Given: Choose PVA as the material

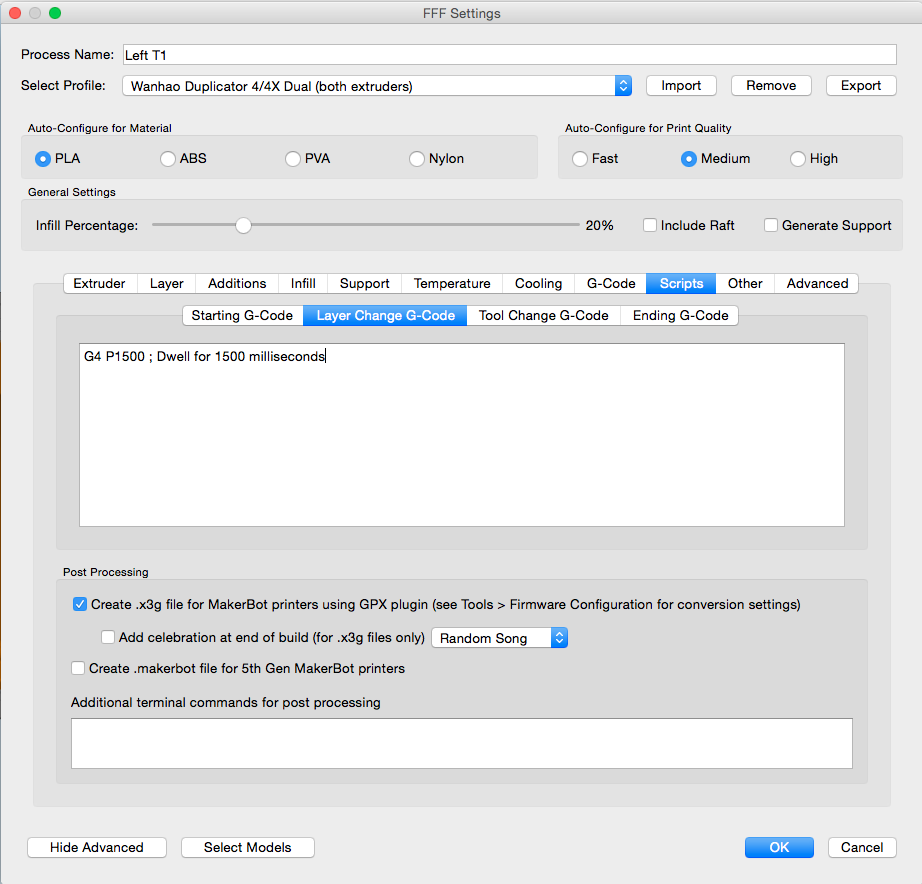Looking at the screenshot, I should (x=293, y=159).
